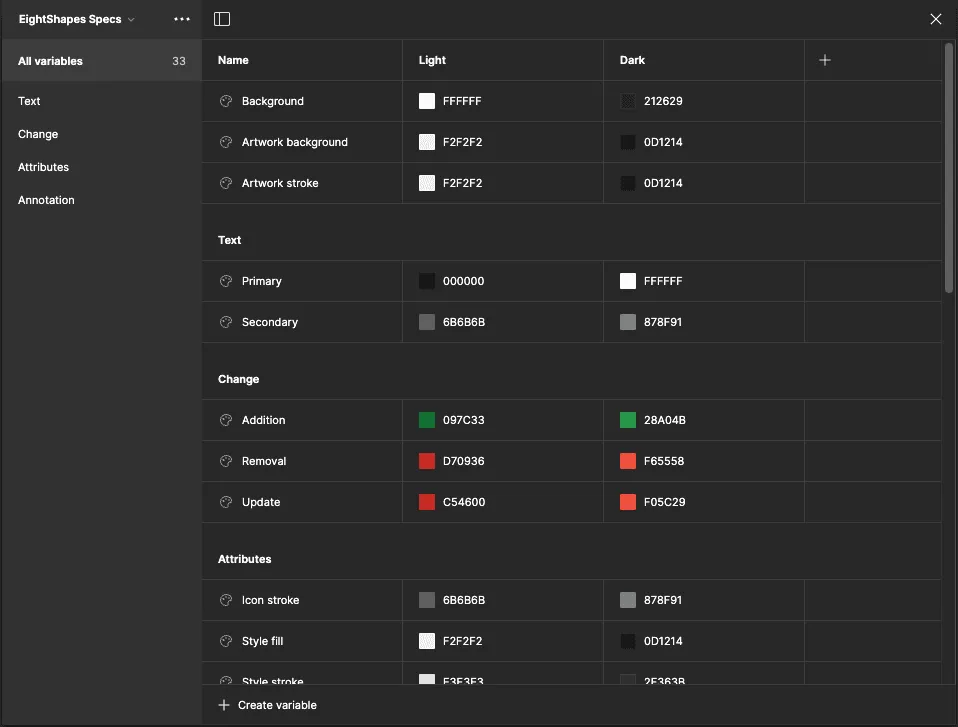Screen dimensions: 958x727
Task: Click the Text group heading in table
Action: tap(229, 240)
